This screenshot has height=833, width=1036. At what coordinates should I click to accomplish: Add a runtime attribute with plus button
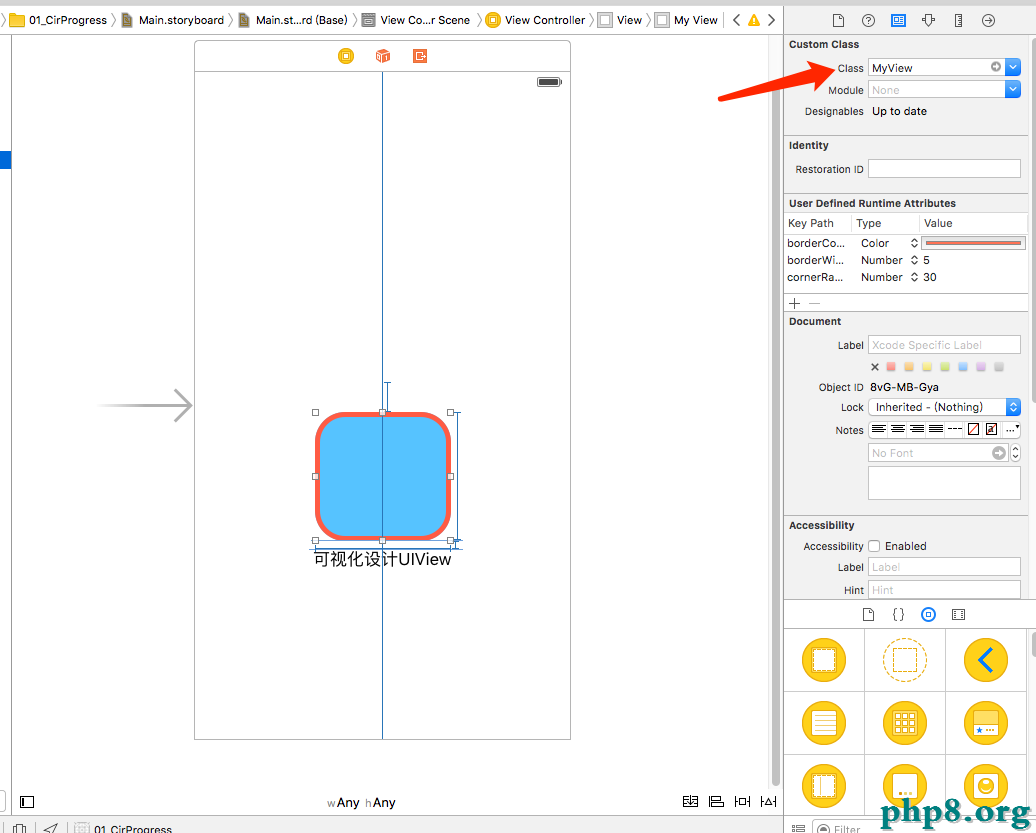(x=795, y=303)
